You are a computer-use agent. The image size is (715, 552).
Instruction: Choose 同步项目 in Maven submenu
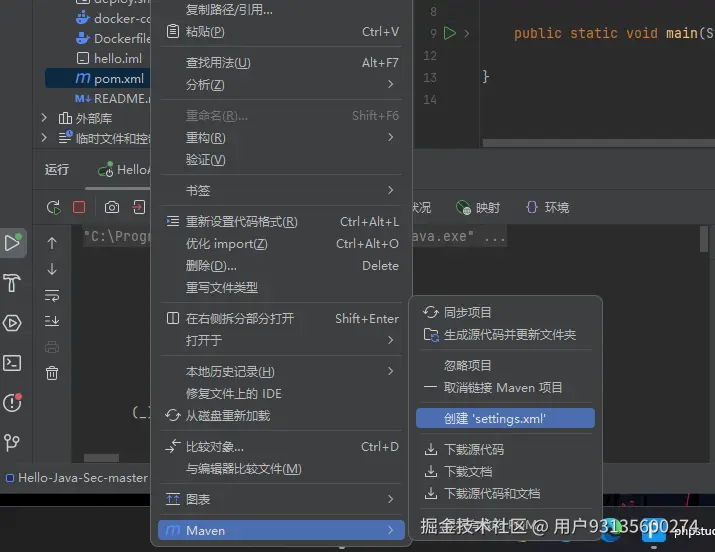tap(505, 312)
